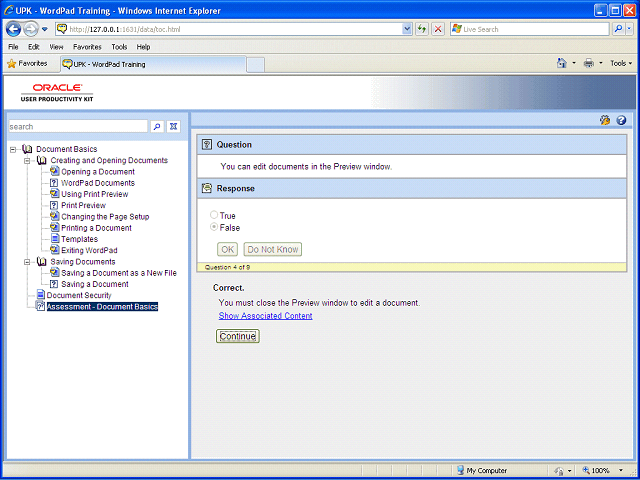Select Assessment - Document Basics item
Image resolution: width=640 pixels, height=480 pixels.
coord(102,307)
